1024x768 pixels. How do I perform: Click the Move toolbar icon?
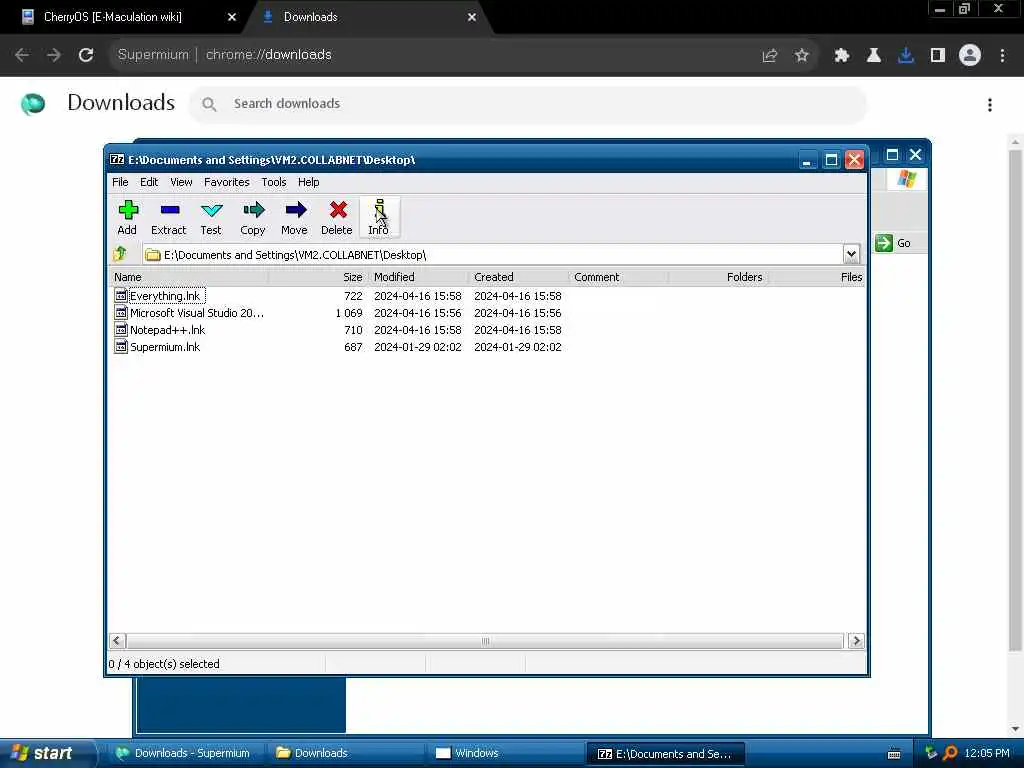click(x=295, y=217)
